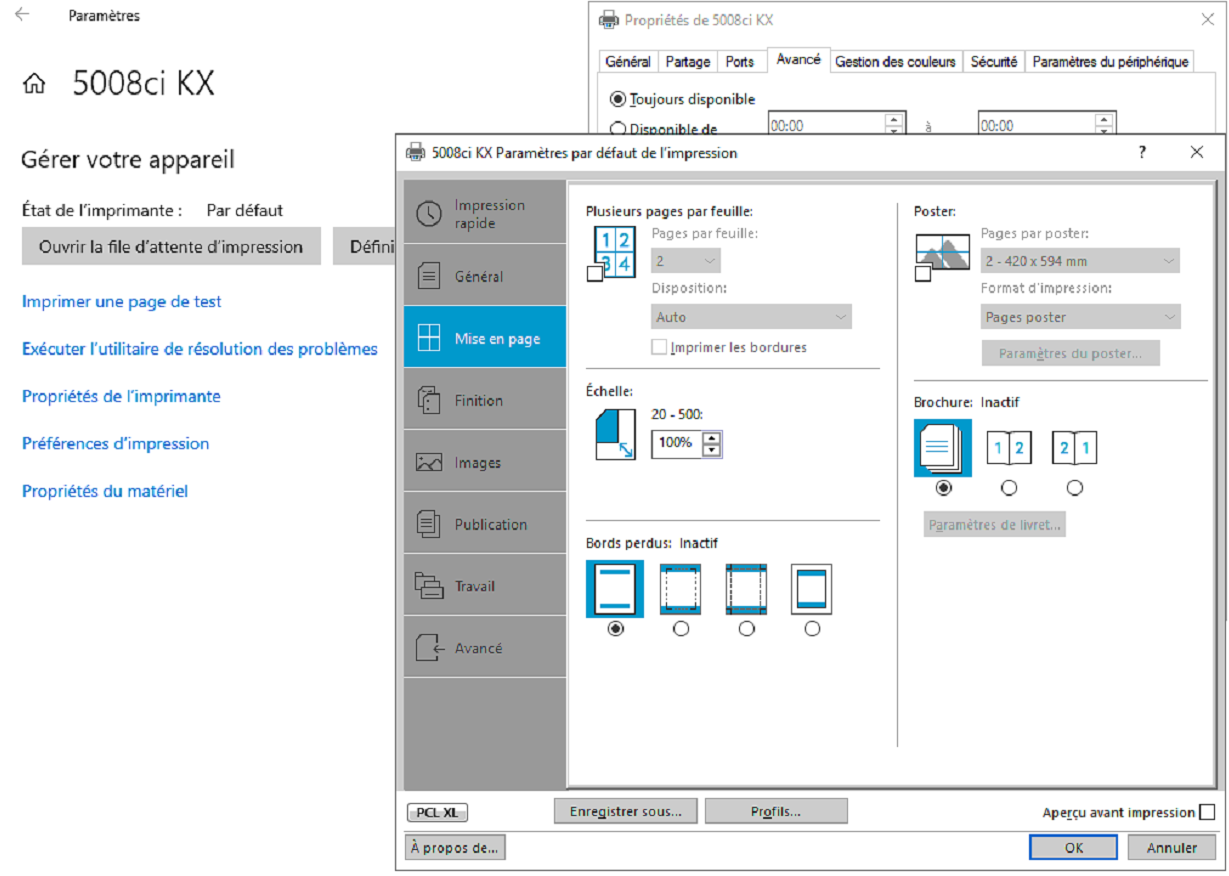The image size is (1229, 876).
Task: Open the Images picture icon section
Action: [428, 462]
